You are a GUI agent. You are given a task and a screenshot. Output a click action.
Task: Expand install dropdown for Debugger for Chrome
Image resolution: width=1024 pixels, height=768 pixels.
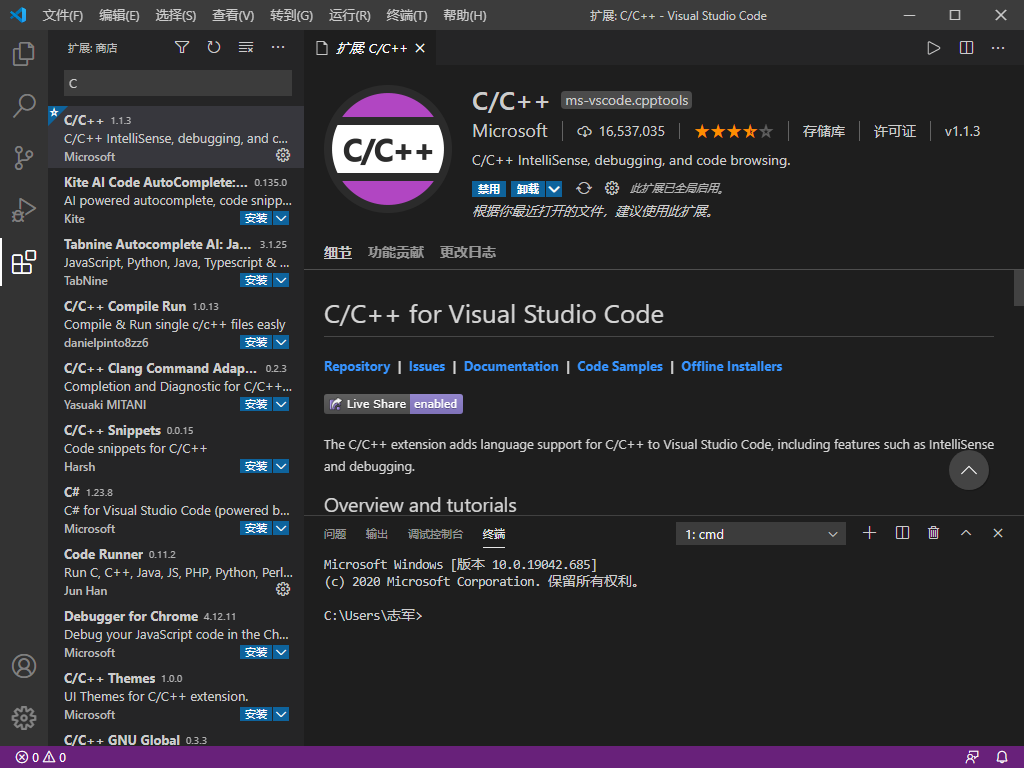tap(281, 652)
